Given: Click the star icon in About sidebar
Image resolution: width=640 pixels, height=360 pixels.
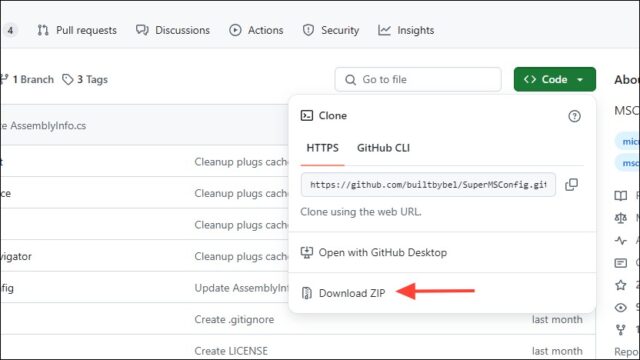Looking at the screenshot, I should (620, 285).
